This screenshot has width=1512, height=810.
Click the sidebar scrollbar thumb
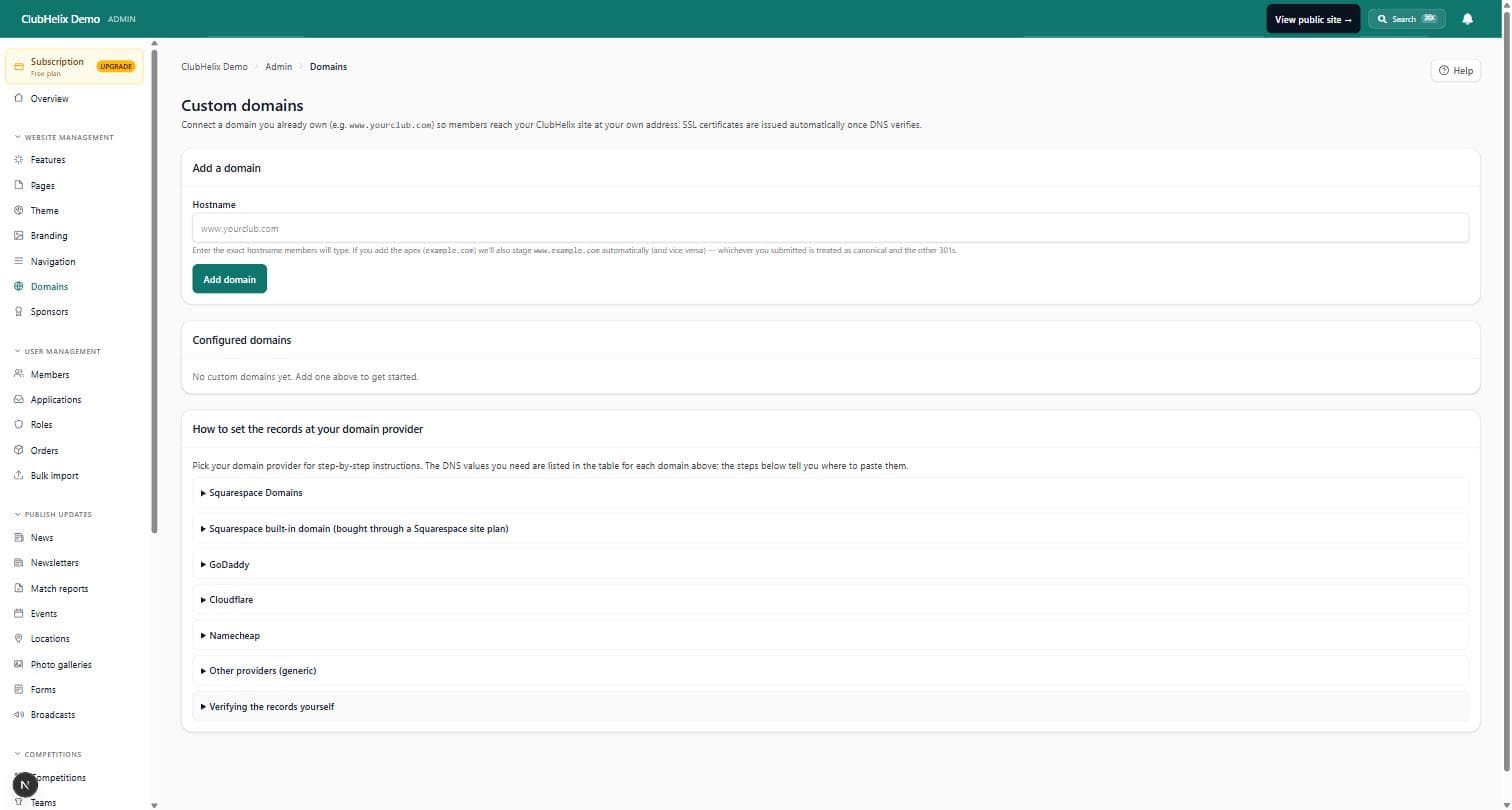pos(154,290)
